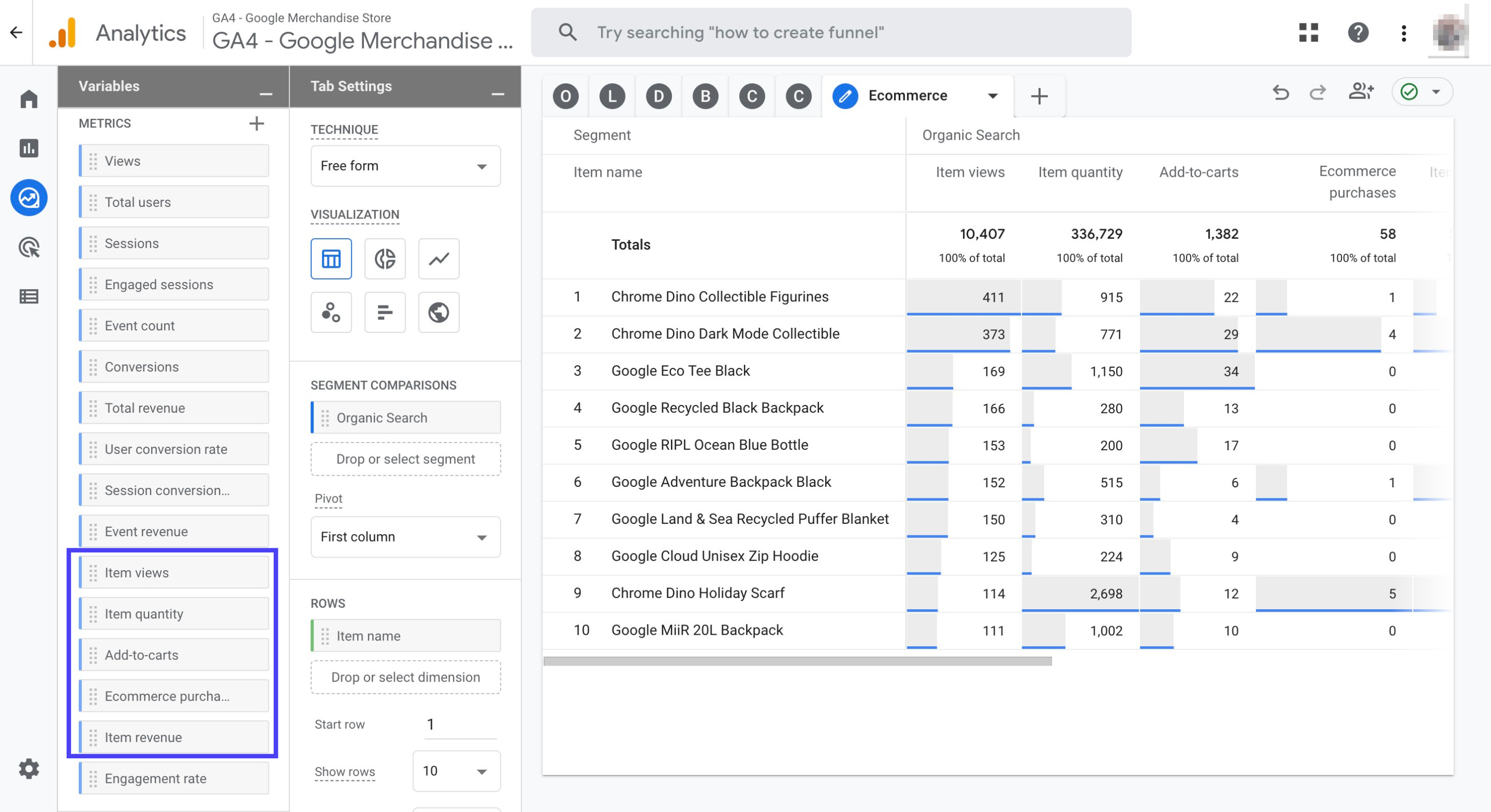Click the Sessions metric chip
Viewport: 1491px width, 812px height.
pos(174,243)
